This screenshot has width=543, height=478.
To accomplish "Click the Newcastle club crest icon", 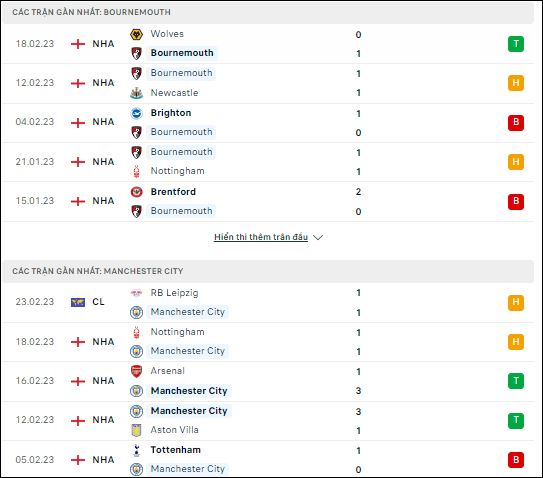I will coord(136,93).
